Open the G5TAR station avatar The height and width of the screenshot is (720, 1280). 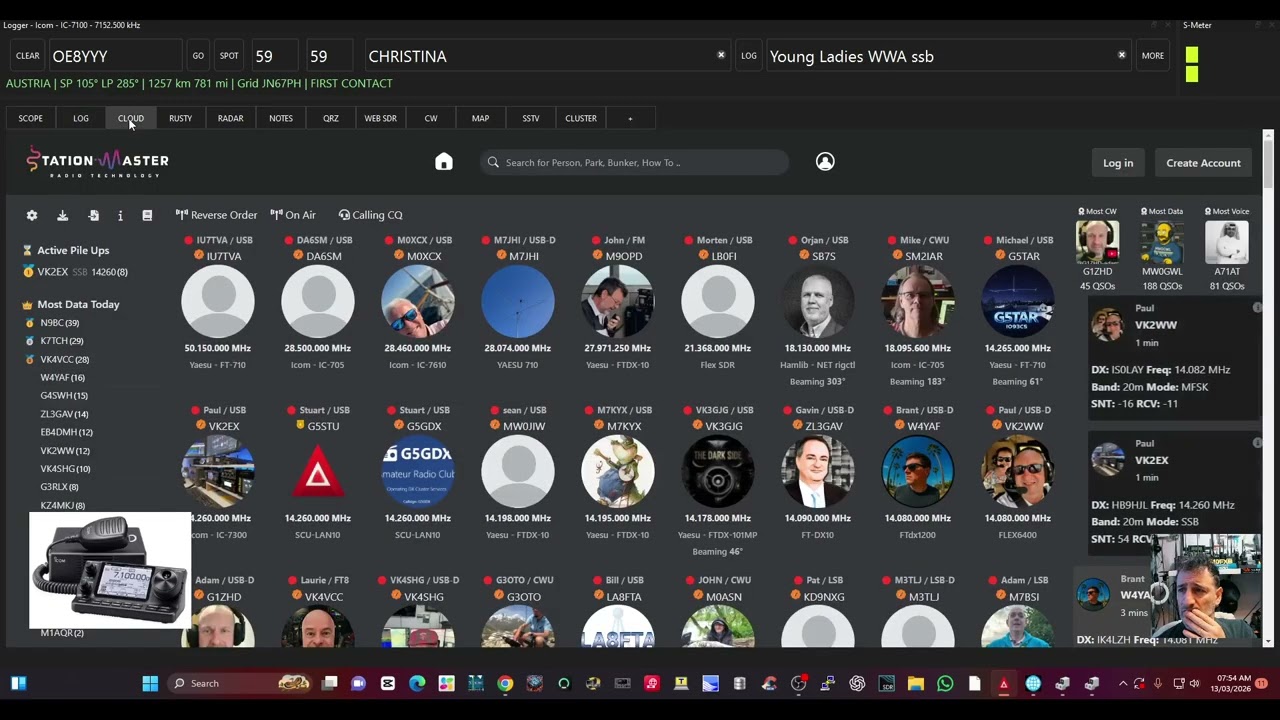click(1018, 301)
